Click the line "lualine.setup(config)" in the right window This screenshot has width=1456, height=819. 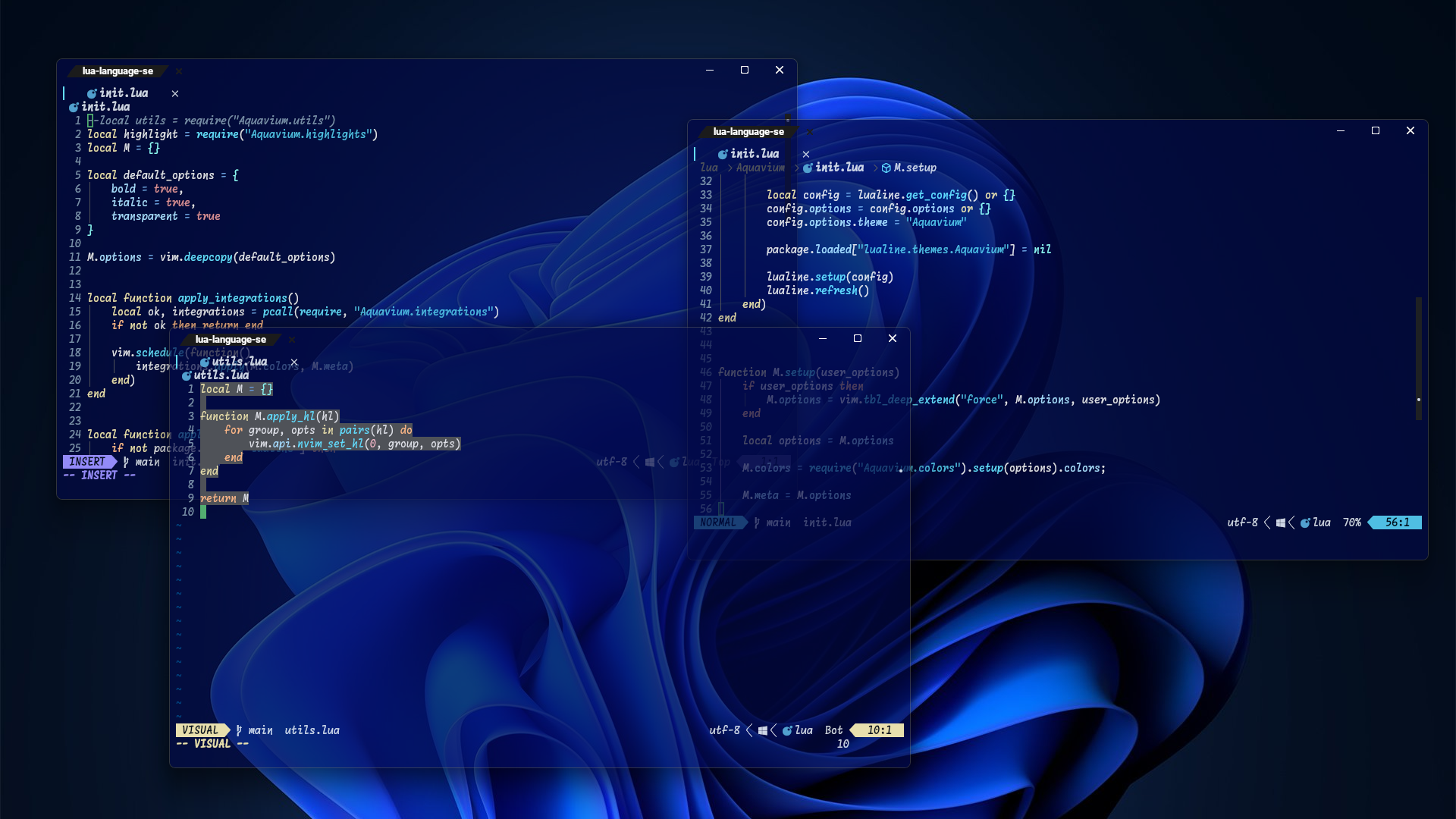click(x=830, y=277)
